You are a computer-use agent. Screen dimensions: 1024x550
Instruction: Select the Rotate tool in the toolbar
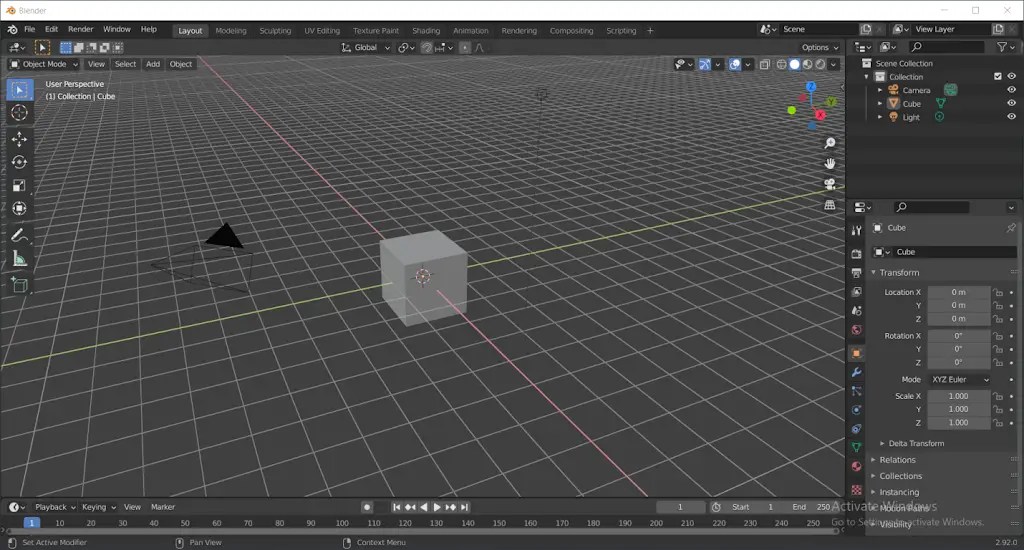[19, 162]
